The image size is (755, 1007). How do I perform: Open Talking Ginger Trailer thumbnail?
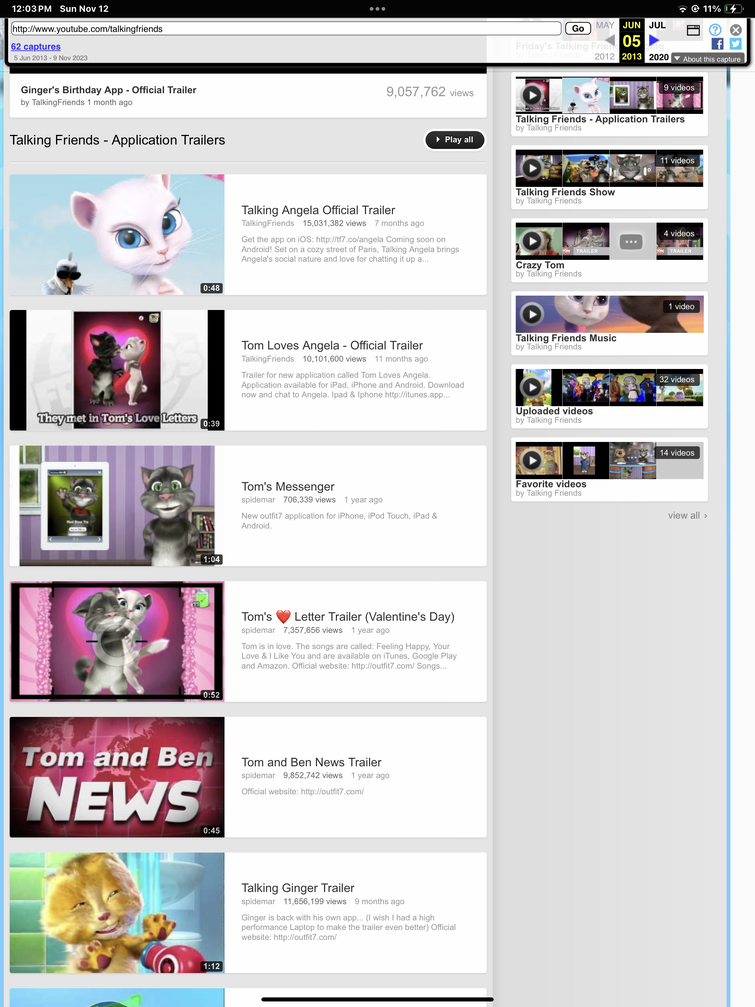[x=117, y=913]
